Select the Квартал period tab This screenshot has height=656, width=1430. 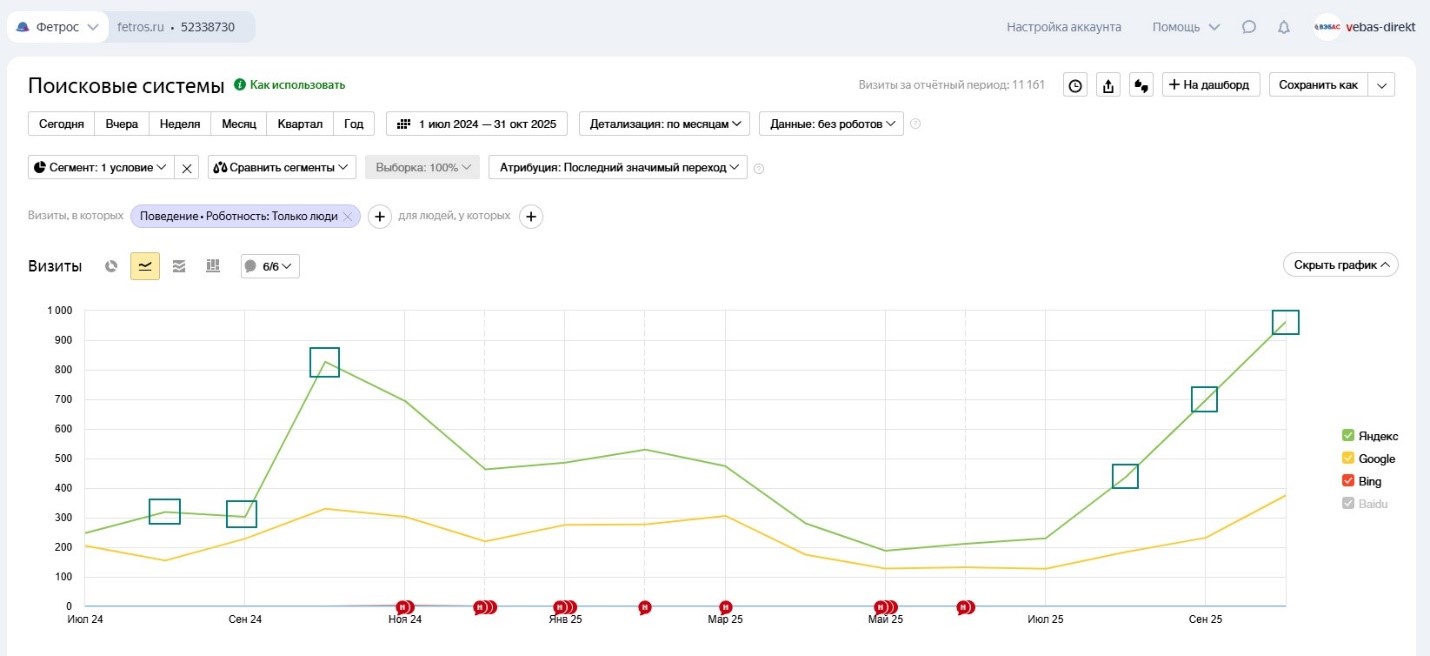click(299, 124)
